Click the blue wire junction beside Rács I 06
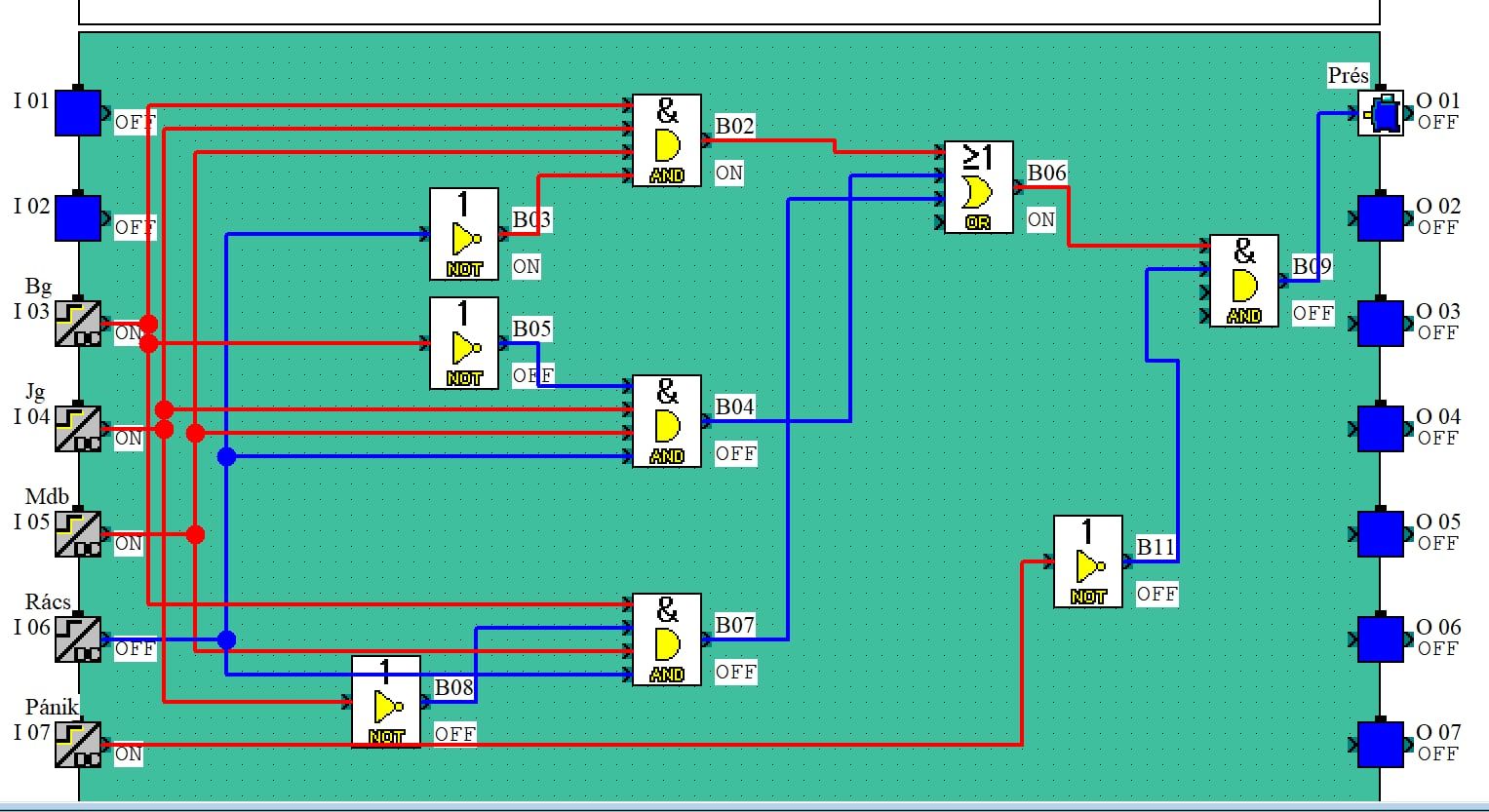Viewport: 1489px width, 812px height. [x=226, y=639]
